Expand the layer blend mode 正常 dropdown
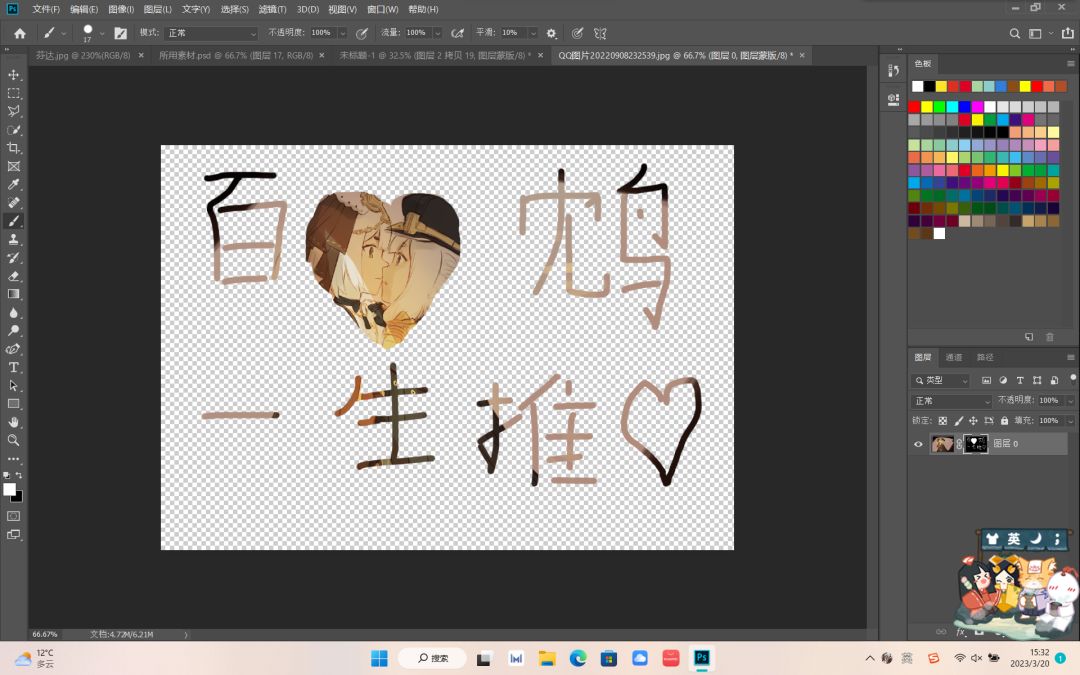The width and height of the screenshot is (1080, 675). coord(950,400)
